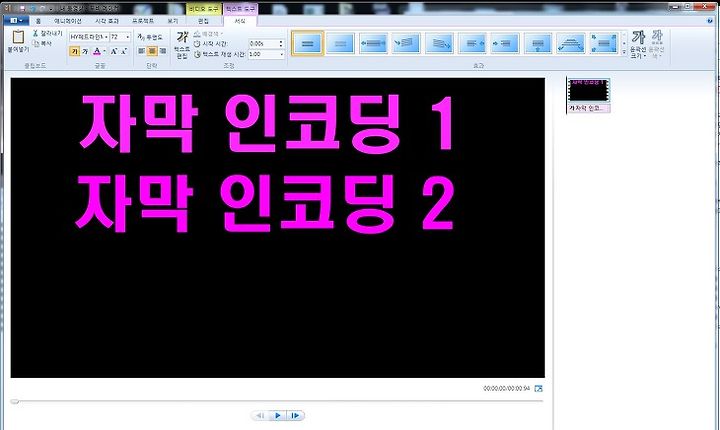This screenshot has width=720, height=430.
Task: Click the Save icon in quick access toolbar
Action: coord(22,8)
